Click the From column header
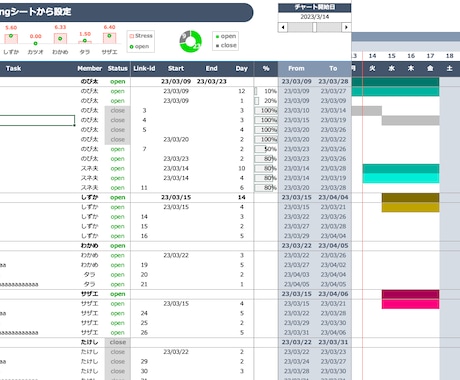Viewport: 460px width, 380px height. click(296, 68)
